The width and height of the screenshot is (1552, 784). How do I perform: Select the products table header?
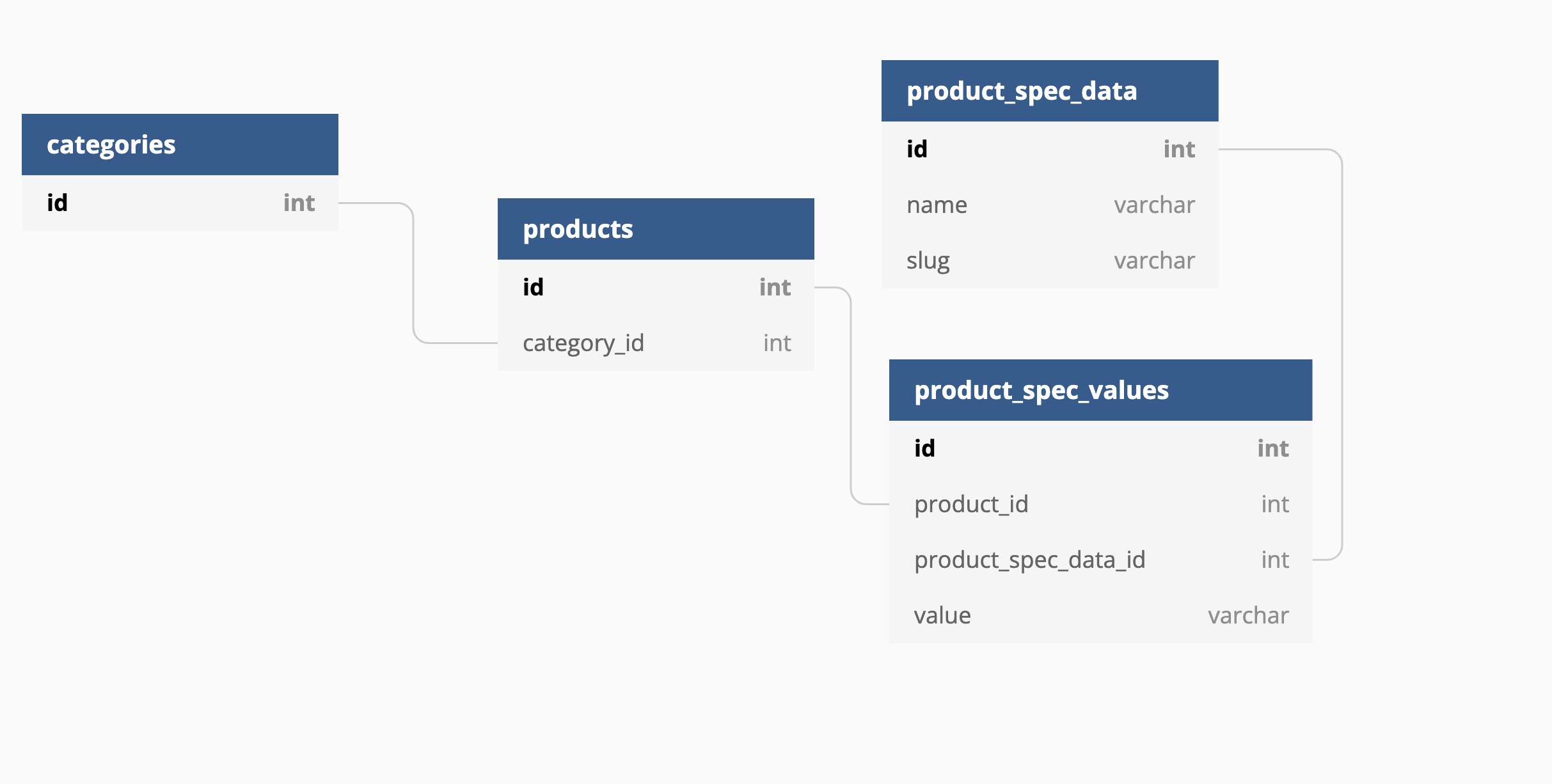tap(656, 229)
